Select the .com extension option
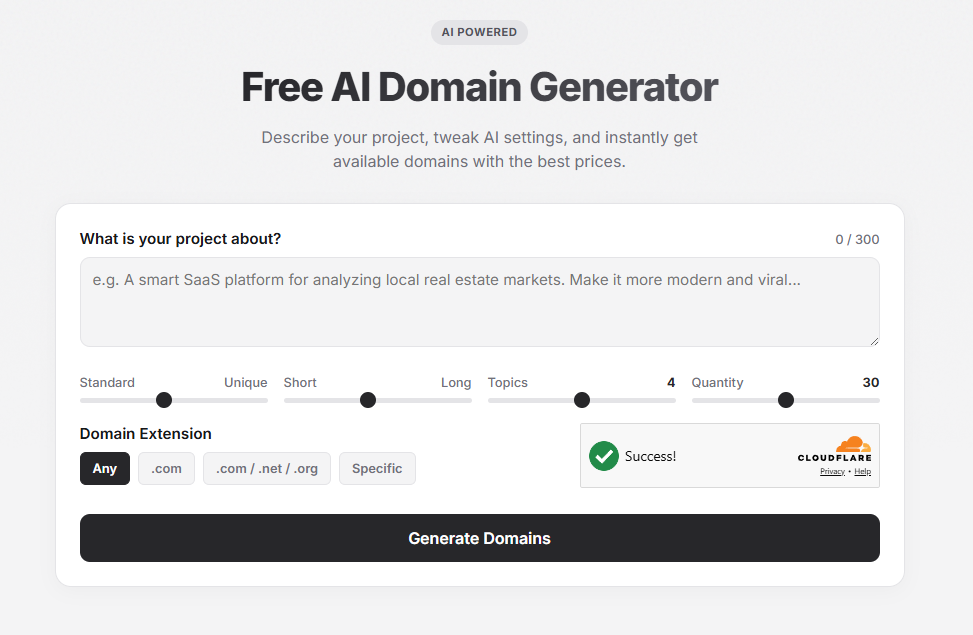The height and width of the screenshot is (635, 973). (166, 468)
